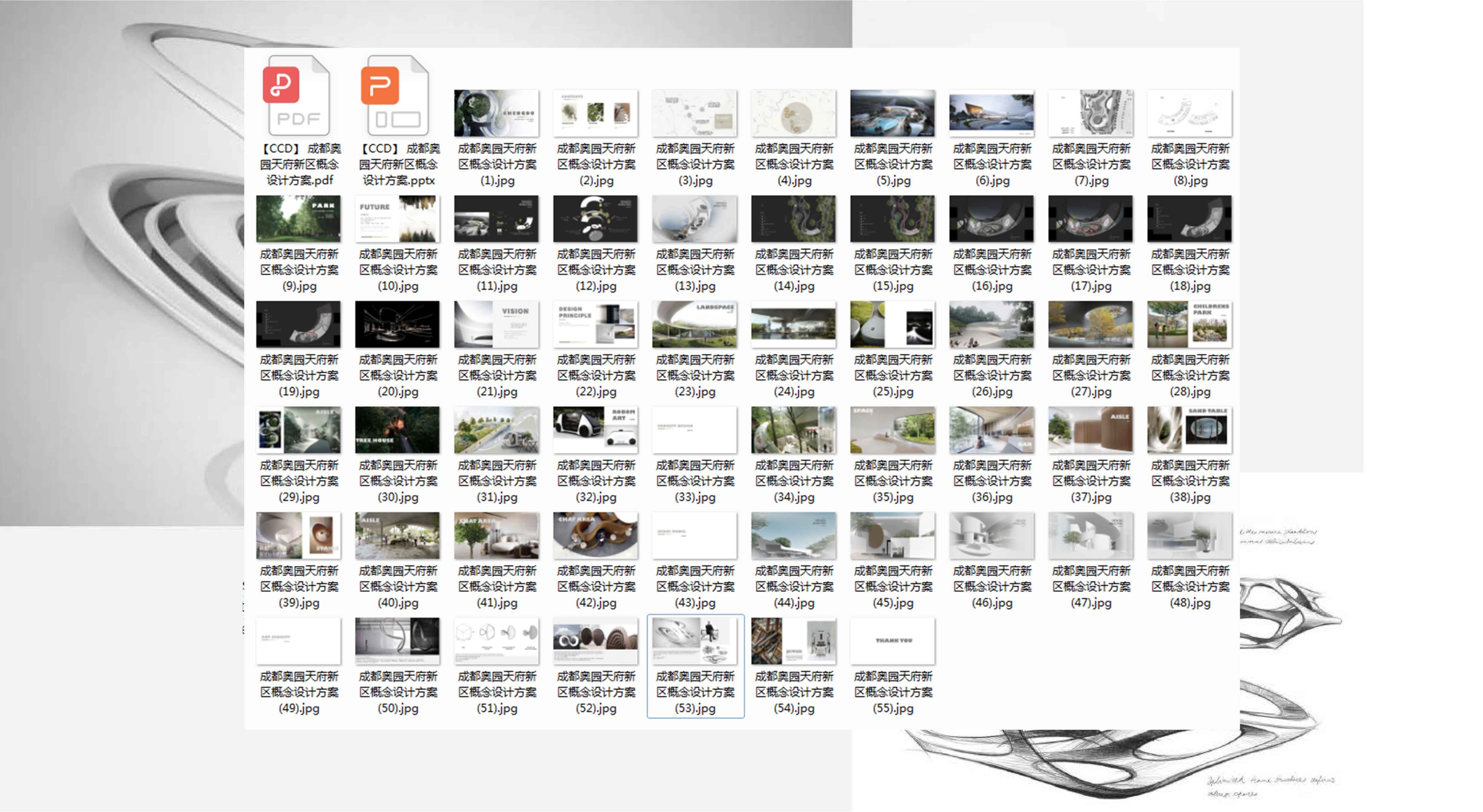Select the VISION thumbnail (21).jpg
This screenshot has width=1483, height=812.
(x=496, y=325)
